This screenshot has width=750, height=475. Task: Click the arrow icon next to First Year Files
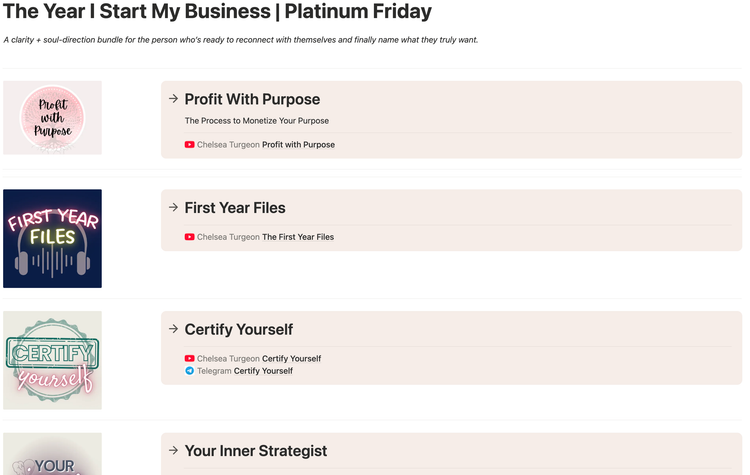coord(173,208)
